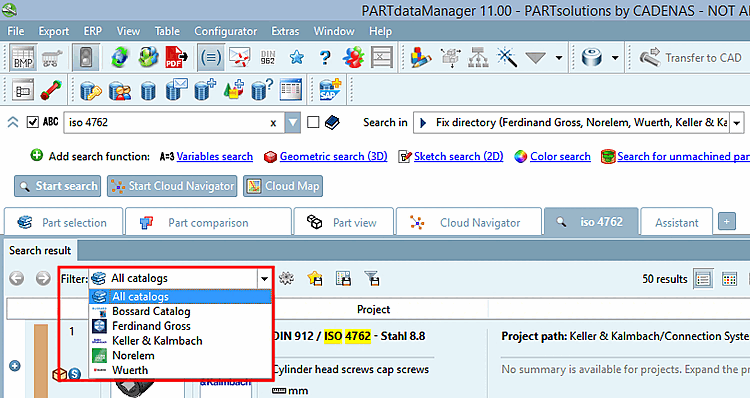
Task: Switch to list view results display
Action: pos(703,279)
